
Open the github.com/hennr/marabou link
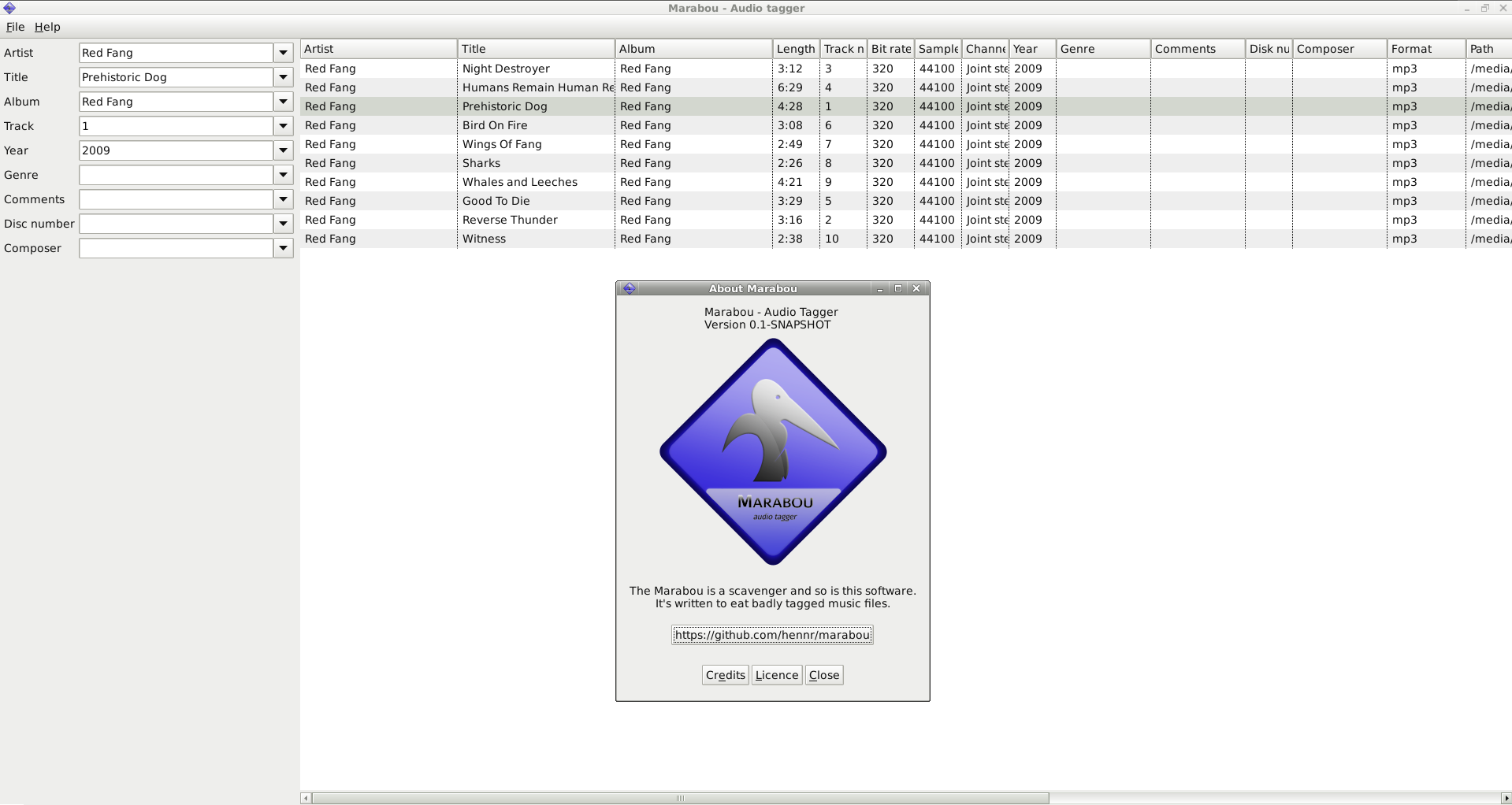(772, 635)
